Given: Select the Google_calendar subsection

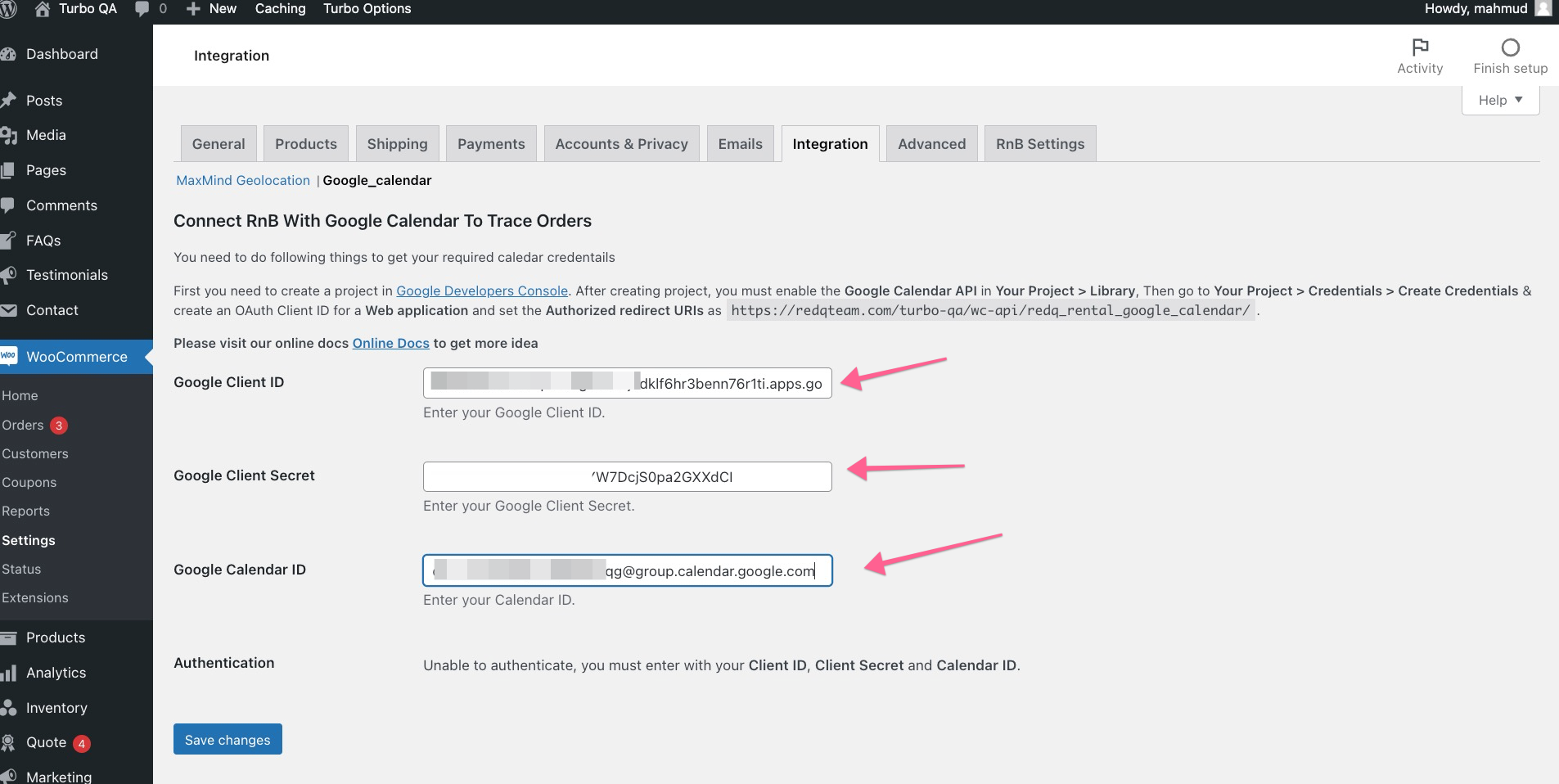Looking at the screenshot, I should pos(377,180).
